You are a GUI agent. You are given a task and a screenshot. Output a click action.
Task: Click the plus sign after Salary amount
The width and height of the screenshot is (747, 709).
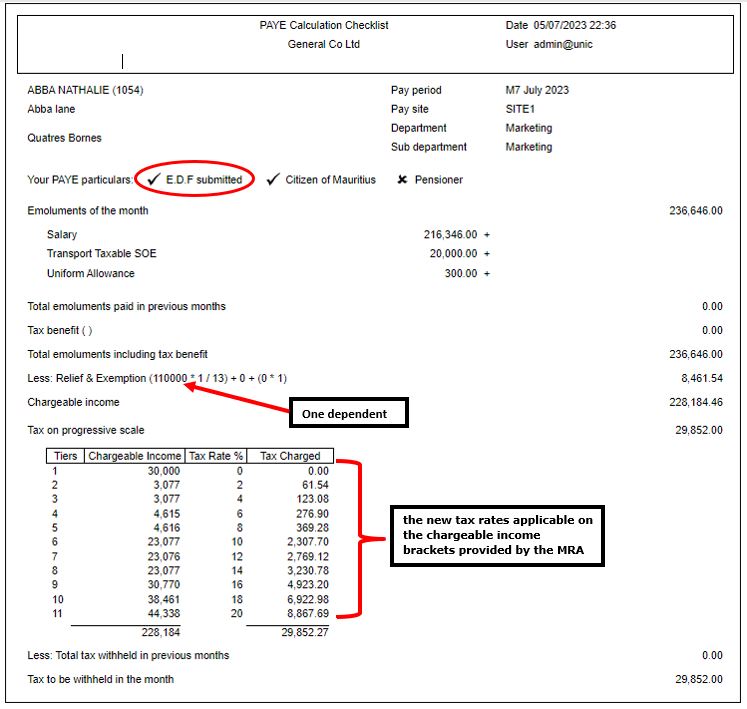click(487, 235)
